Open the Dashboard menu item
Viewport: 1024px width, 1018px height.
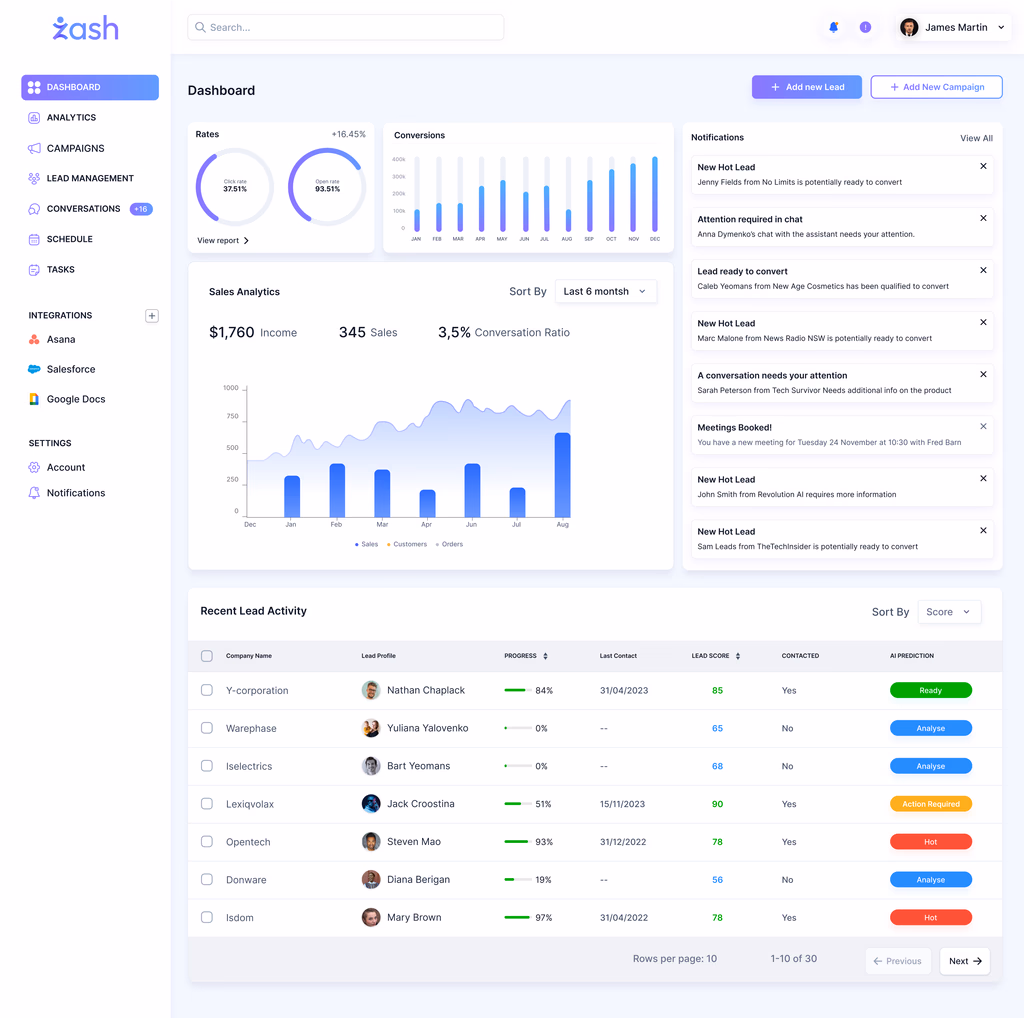(x=90, y=87)
